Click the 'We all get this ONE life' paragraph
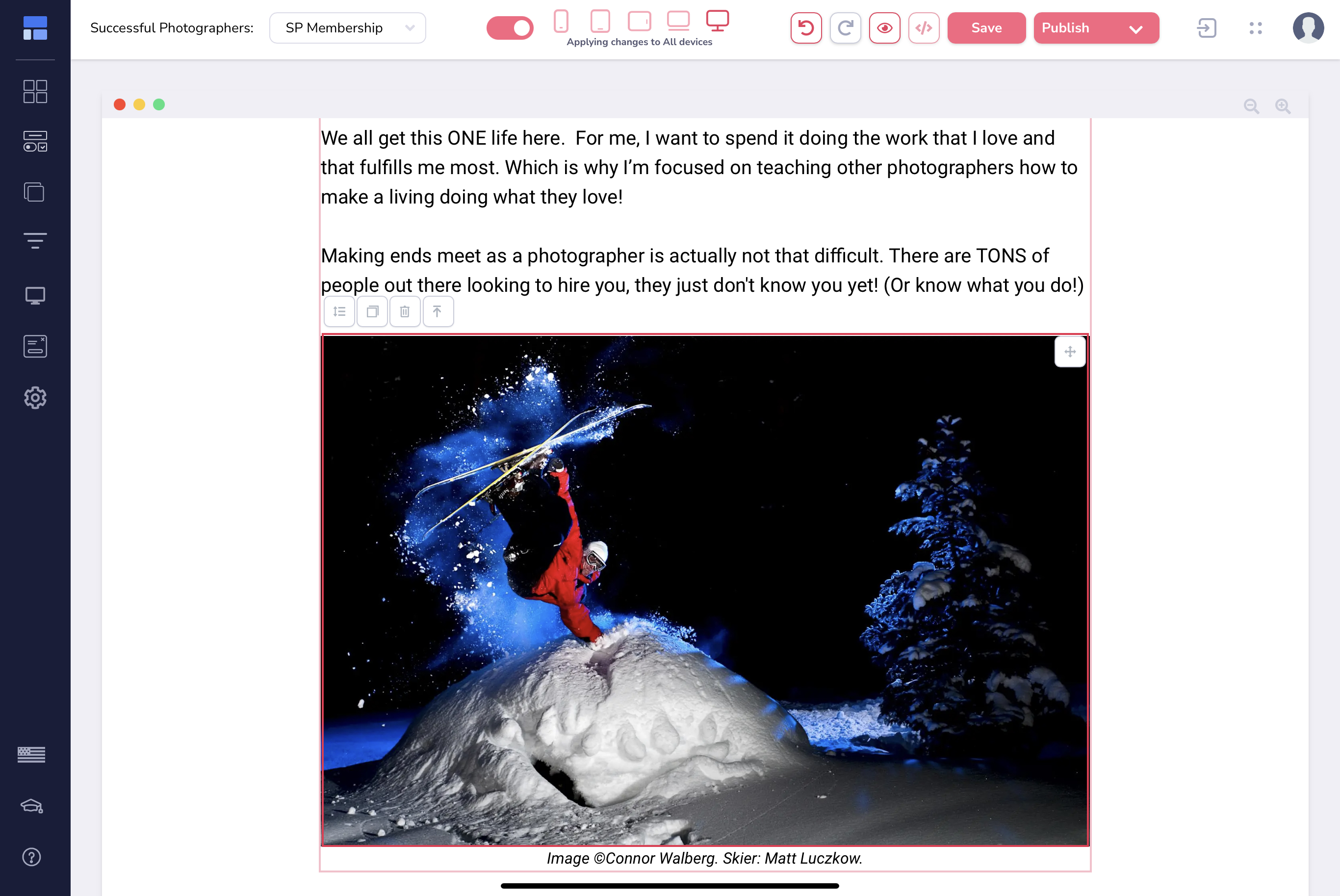The height and width of the screenshot is (896, 1340). click(699, 167)
